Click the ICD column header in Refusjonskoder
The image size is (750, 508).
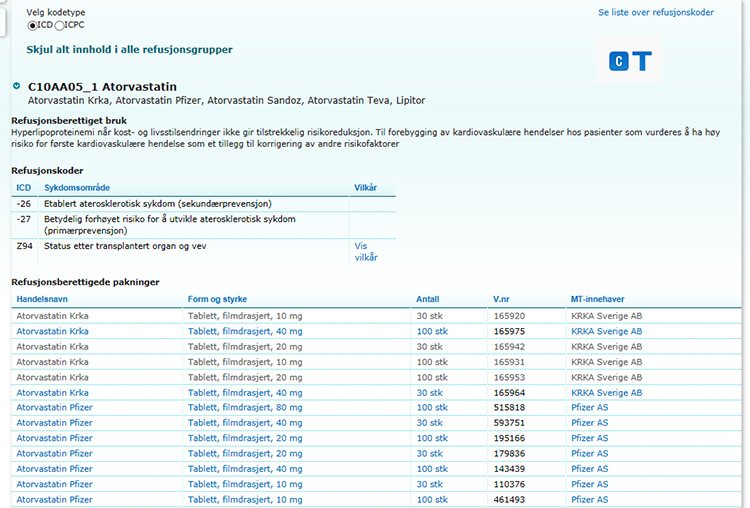coord(23,187)
